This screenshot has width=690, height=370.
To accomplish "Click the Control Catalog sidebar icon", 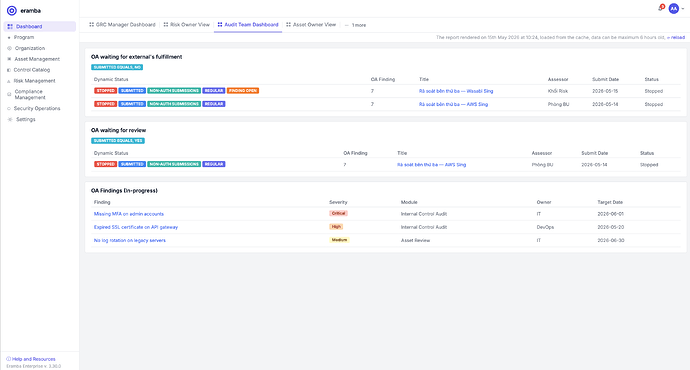I will pos(9,70).
